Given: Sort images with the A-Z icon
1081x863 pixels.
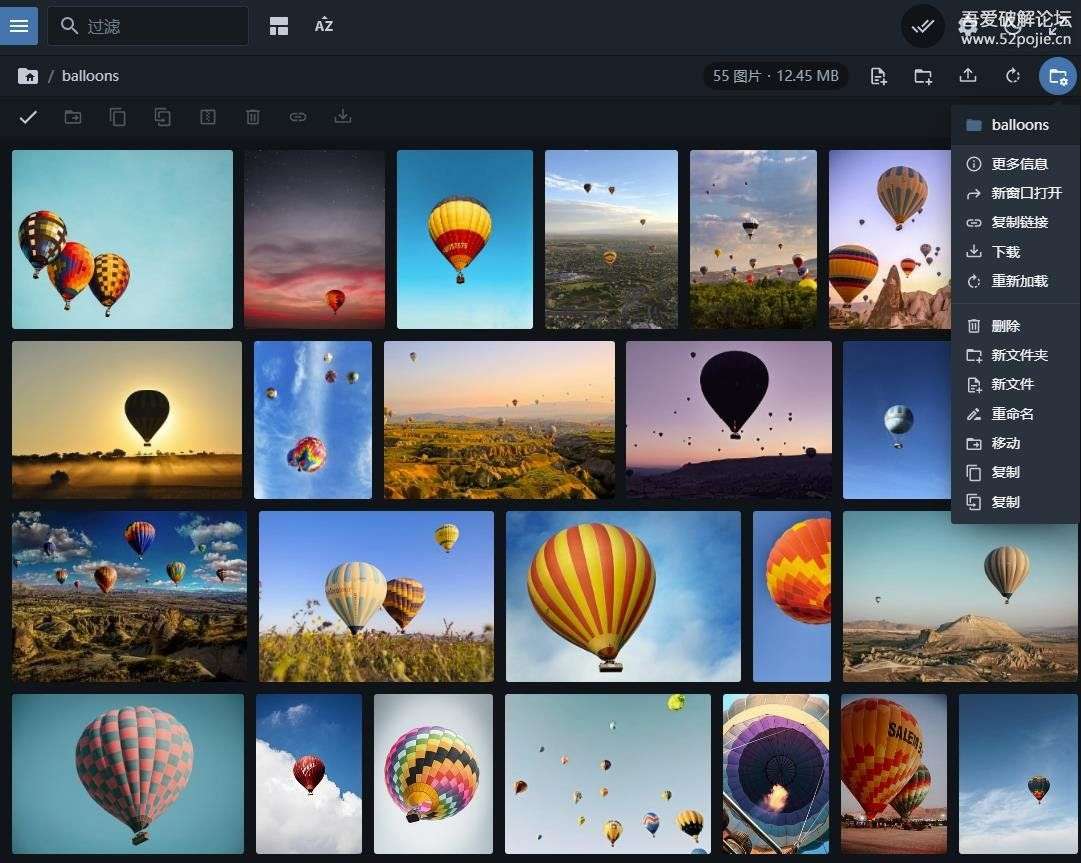Looking at the screenshot, I should point(323,25).
